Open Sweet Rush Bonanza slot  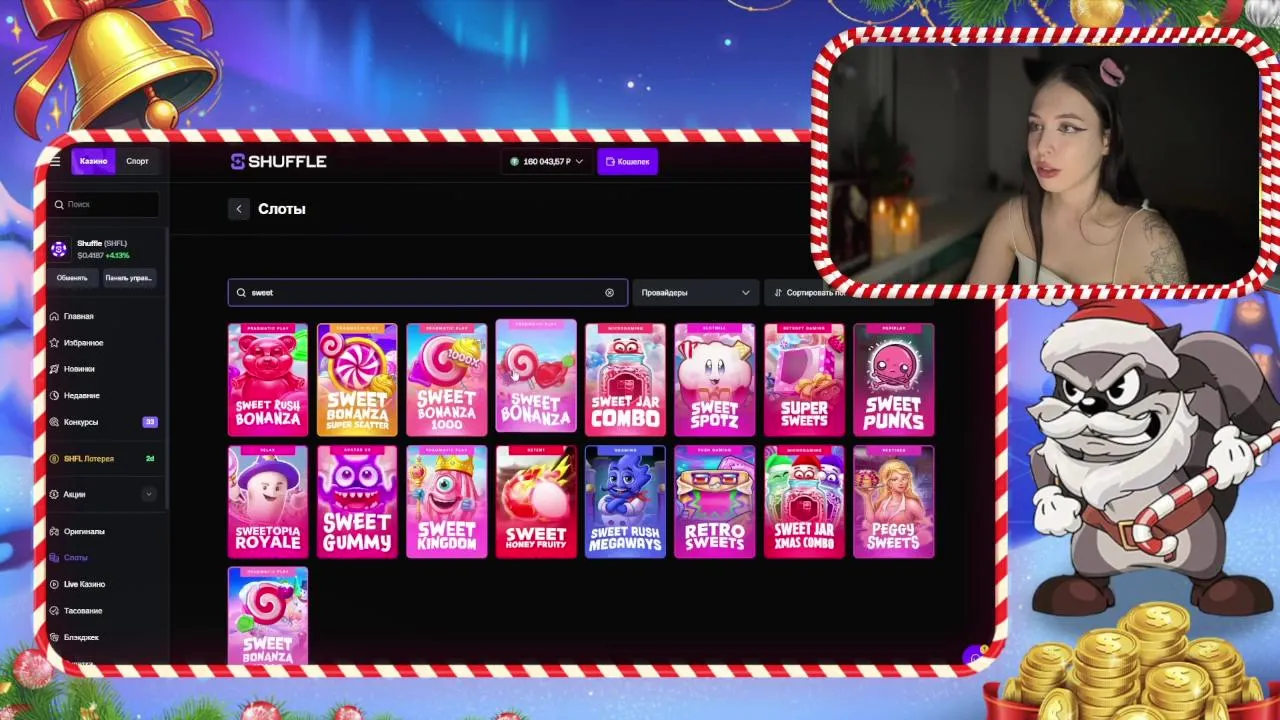click(268, 379)
